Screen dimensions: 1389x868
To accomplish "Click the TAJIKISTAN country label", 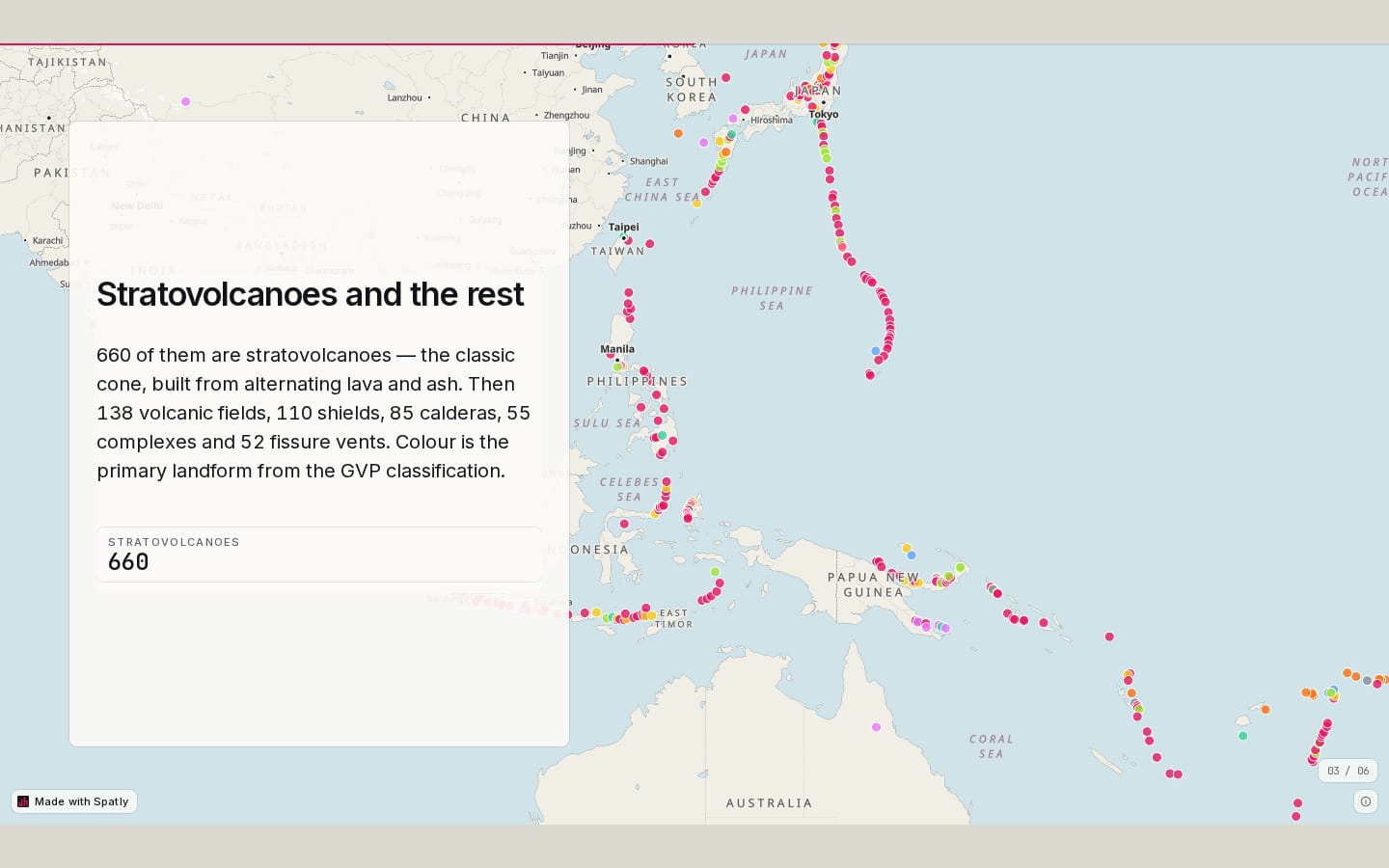I will (68, 62).
